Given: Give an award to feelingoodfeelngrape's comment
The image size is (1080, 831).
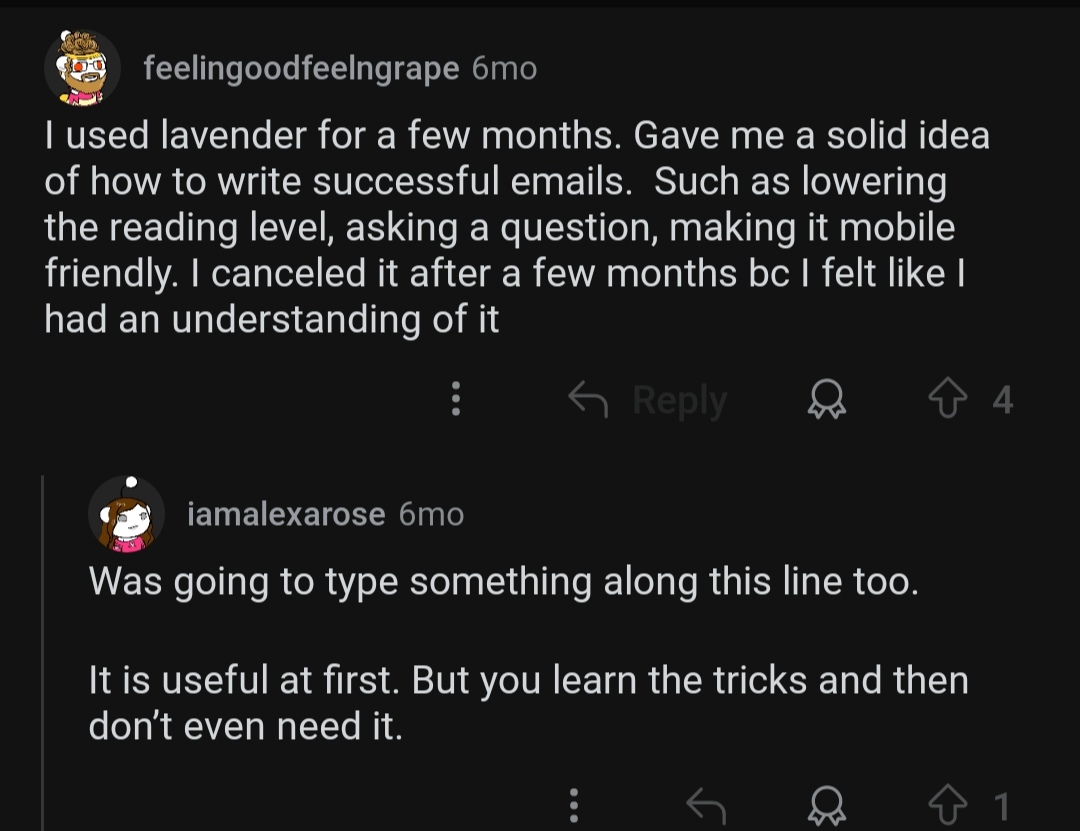Looking at the screenshot, I should (827, 399).
